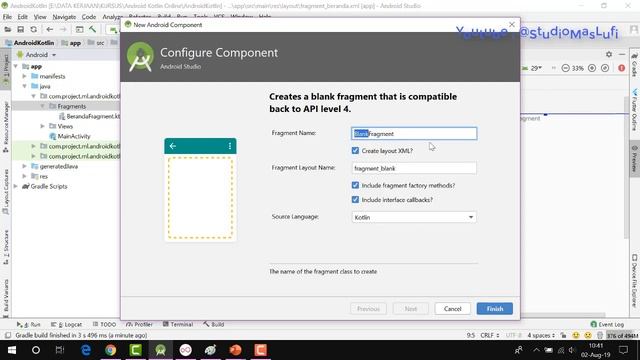Screen dimensions: 640x360
Task: Click the Cancel button
Action: click(452, 309)
